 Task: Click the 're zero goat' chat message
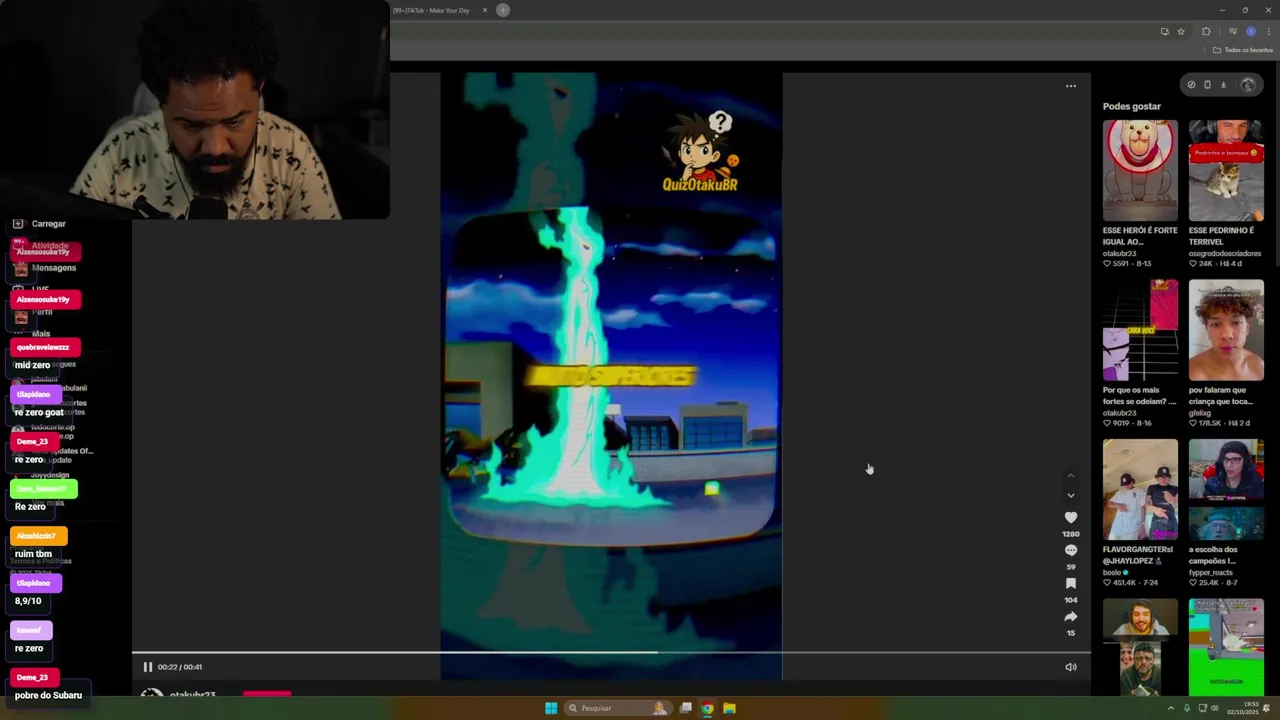pos(39,412)
